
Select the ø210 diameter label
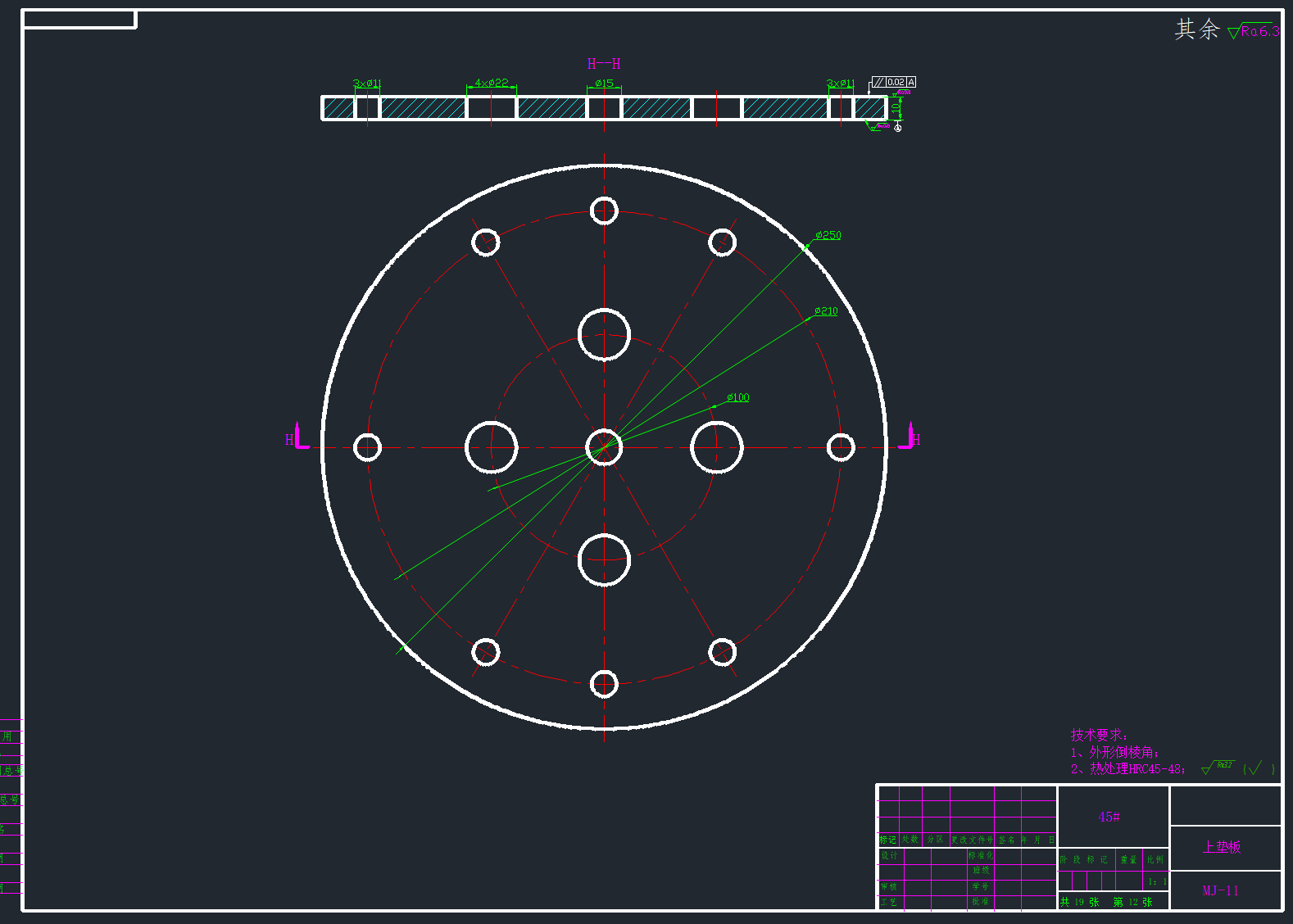pos(826,311)
